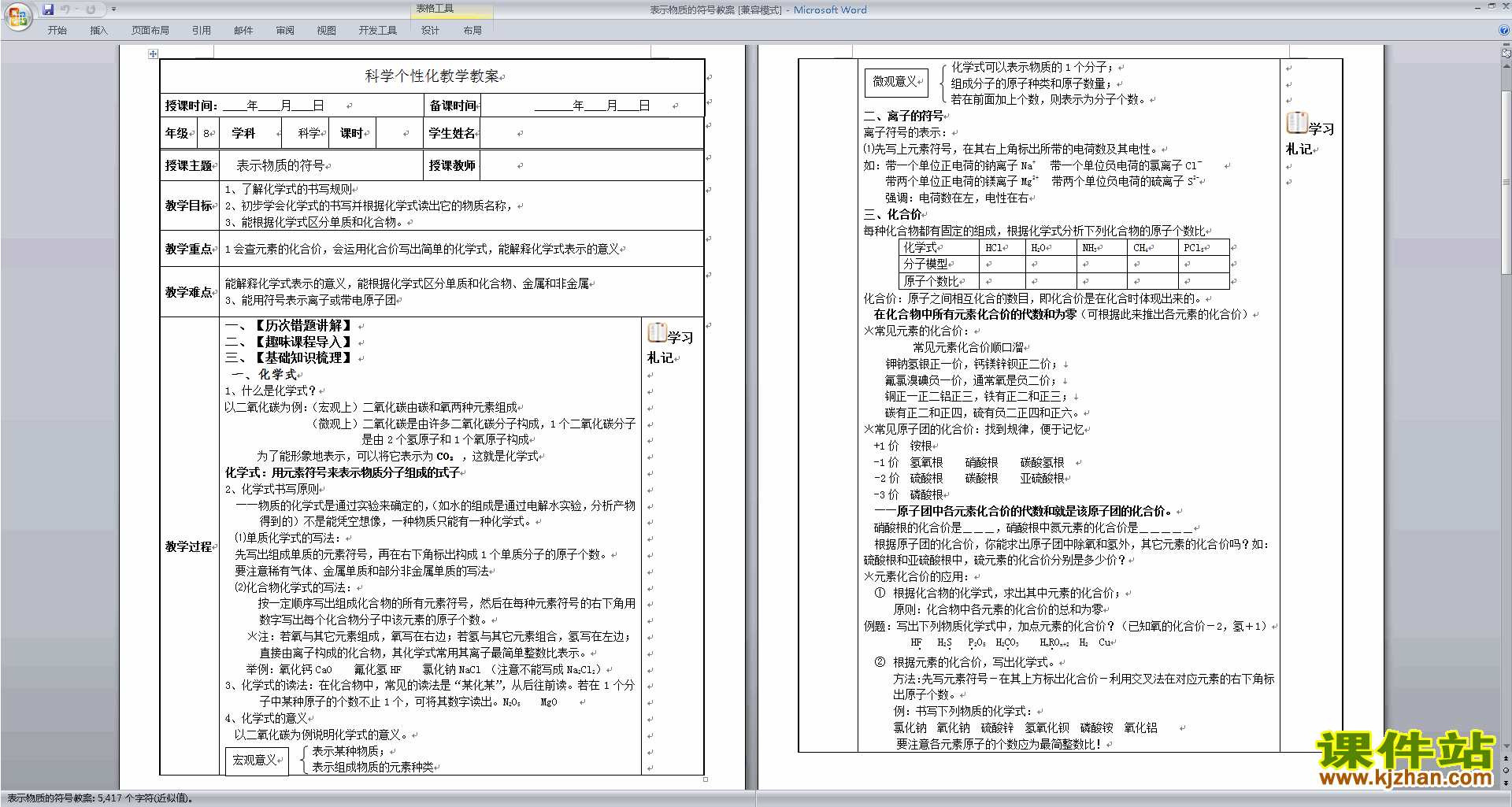Restore down the Word window
Viewport: 1512px width, 807px height.
[1492, 7]
